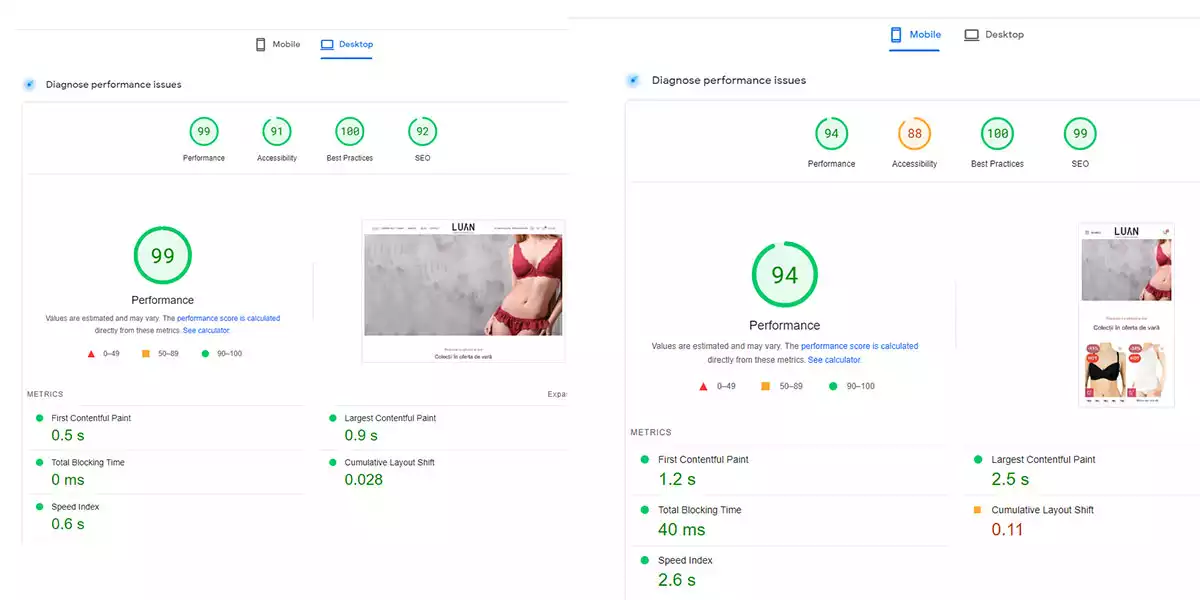Open the mobile SEO gauge showing 99
The width and height of the screenshot is (1200, 600).
tap(1079, 131)
